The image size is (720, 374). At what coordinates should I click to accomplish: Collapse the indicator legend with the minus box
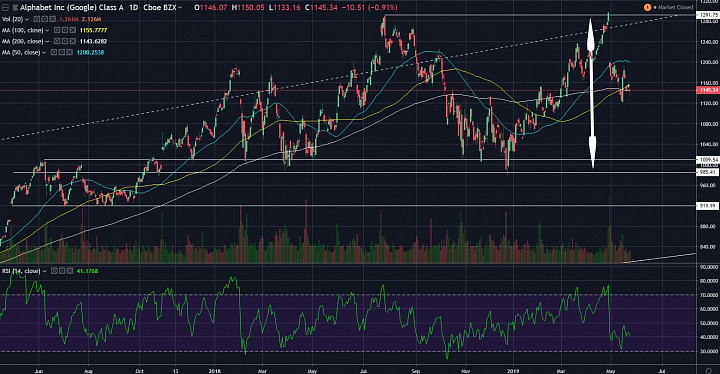[x=5, y=8]
